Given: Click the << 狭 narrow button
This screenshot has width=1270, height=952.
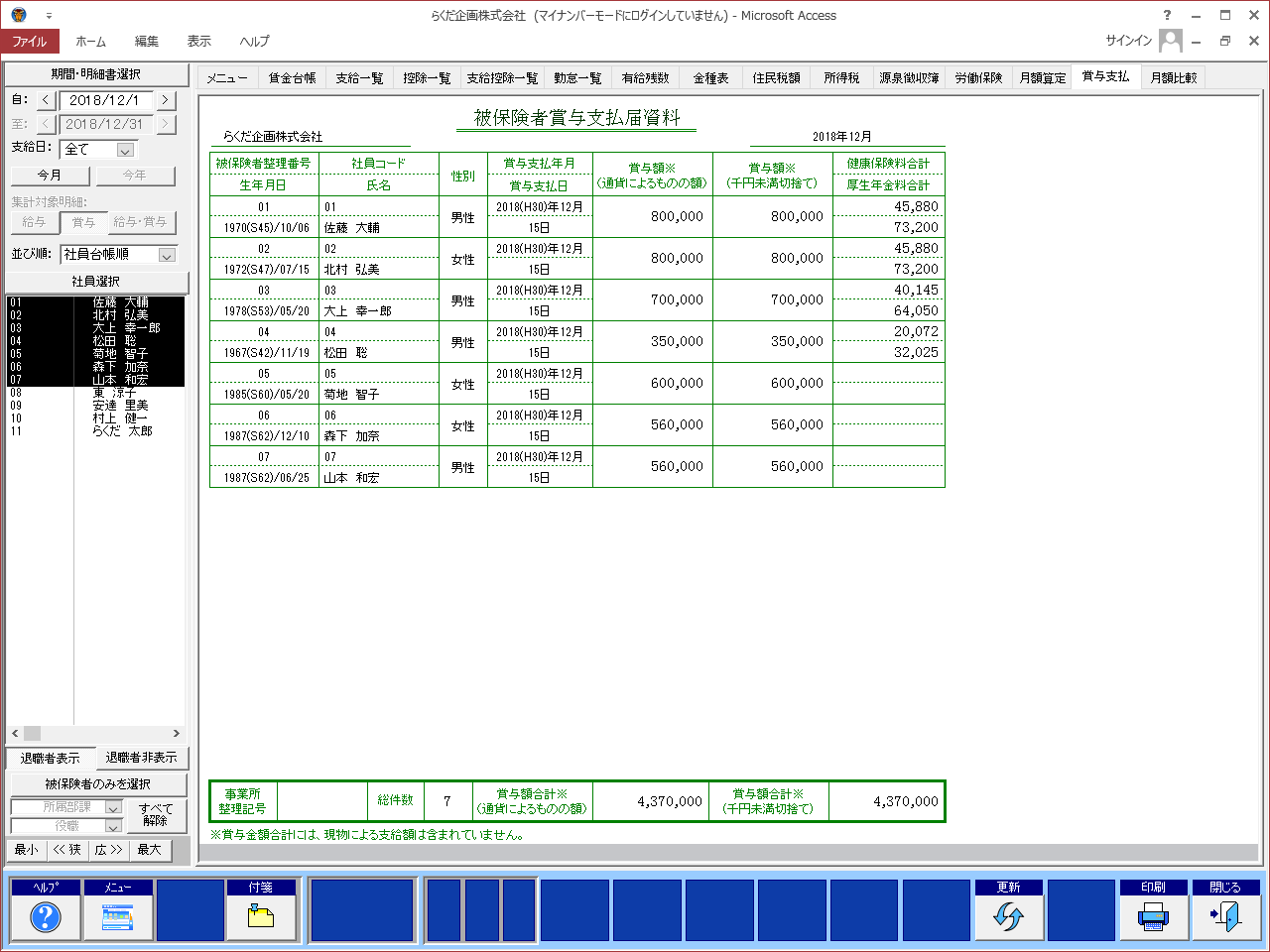Looking at the screenshot, I should (67, 850).
